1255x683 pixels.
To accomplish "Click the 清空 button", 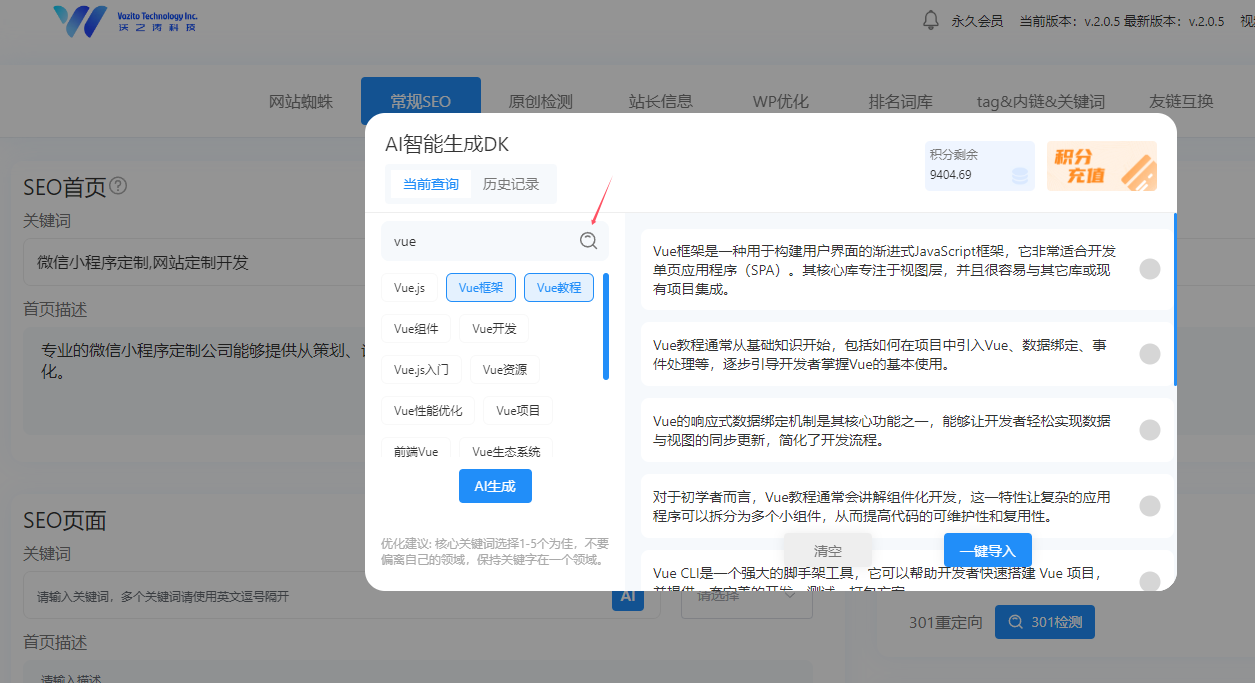I will 828,551.
